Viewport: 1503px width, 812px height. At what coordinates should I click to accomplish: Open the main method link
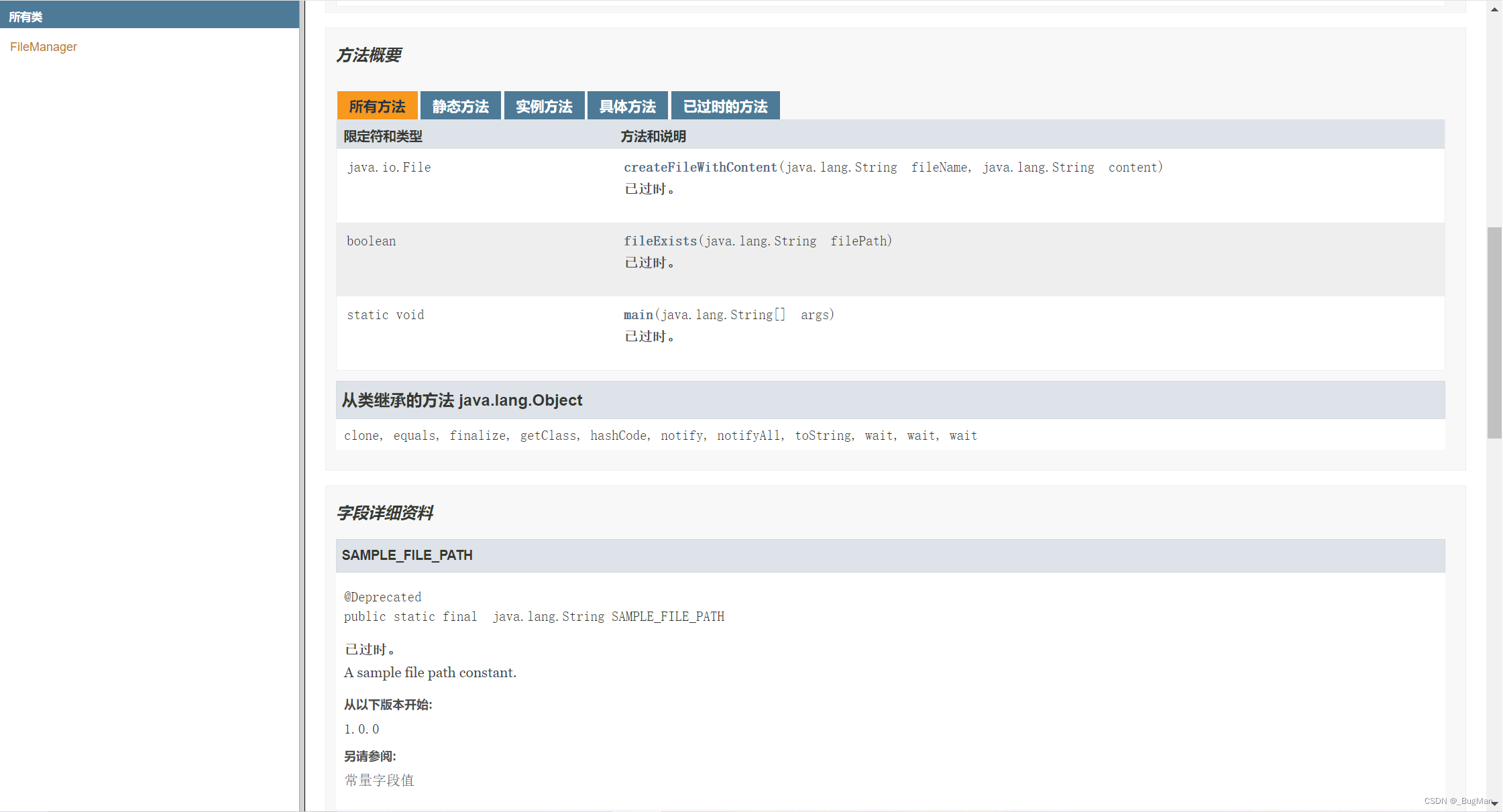tap(638, 314)
